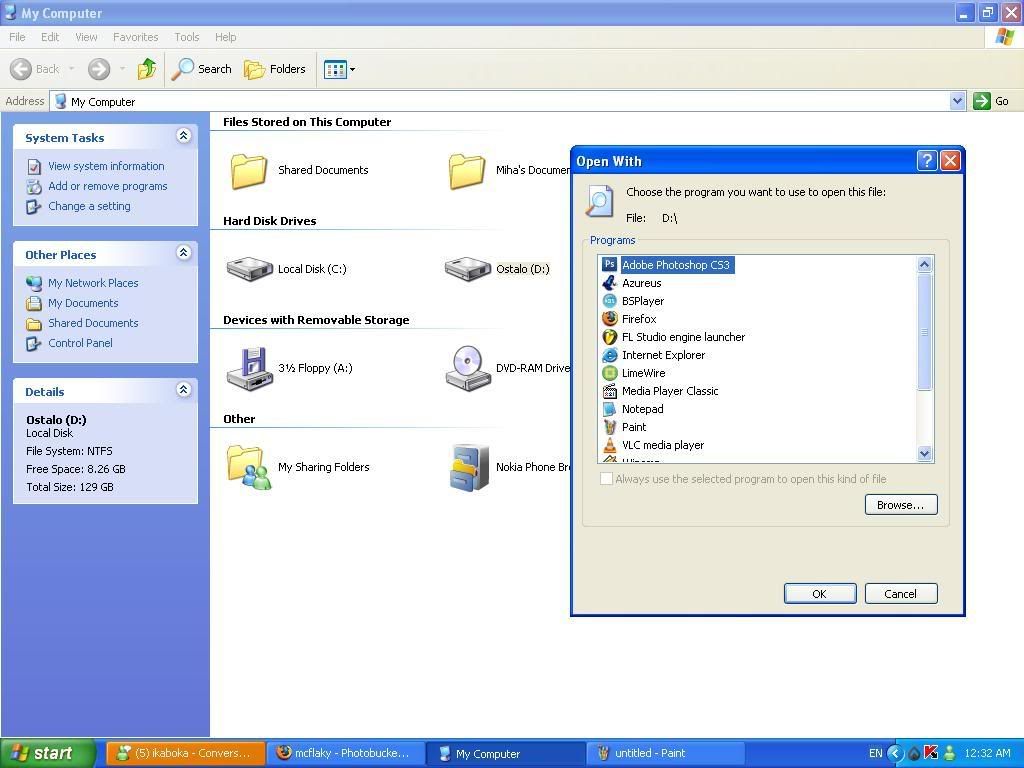This screenshot has height=768, width=1024.
Task: Open the File menu
Action: 18,37
